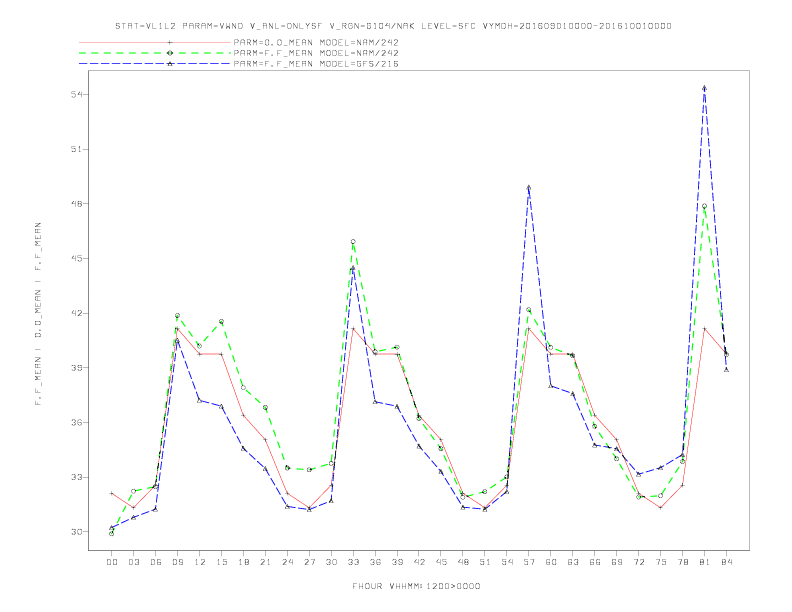Click x-axis tick label 06
This screenshot has width=792, height=612.
(x=156, y=562)
